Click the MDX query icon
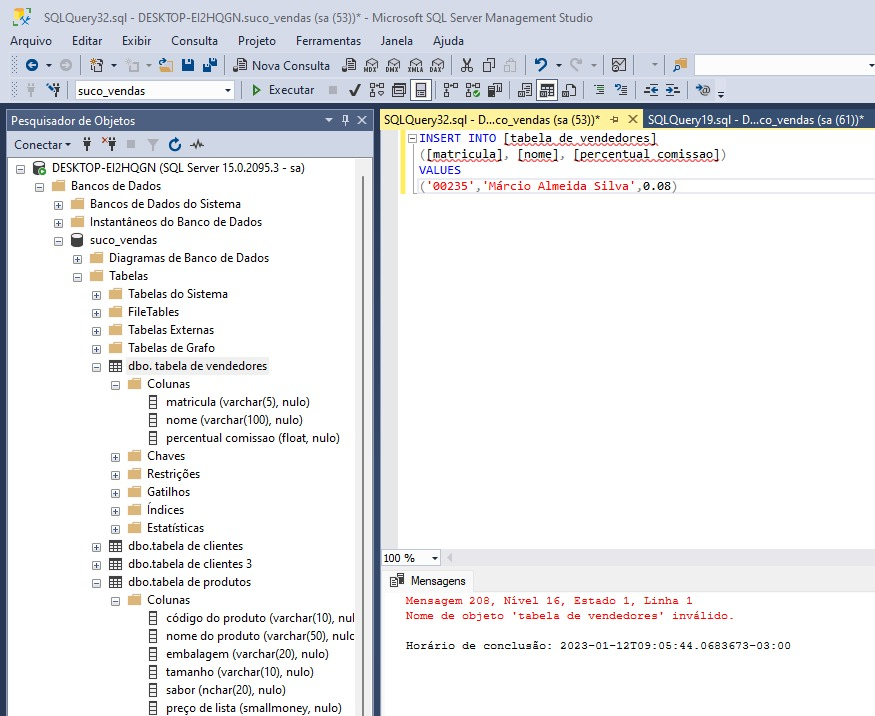 371,65
